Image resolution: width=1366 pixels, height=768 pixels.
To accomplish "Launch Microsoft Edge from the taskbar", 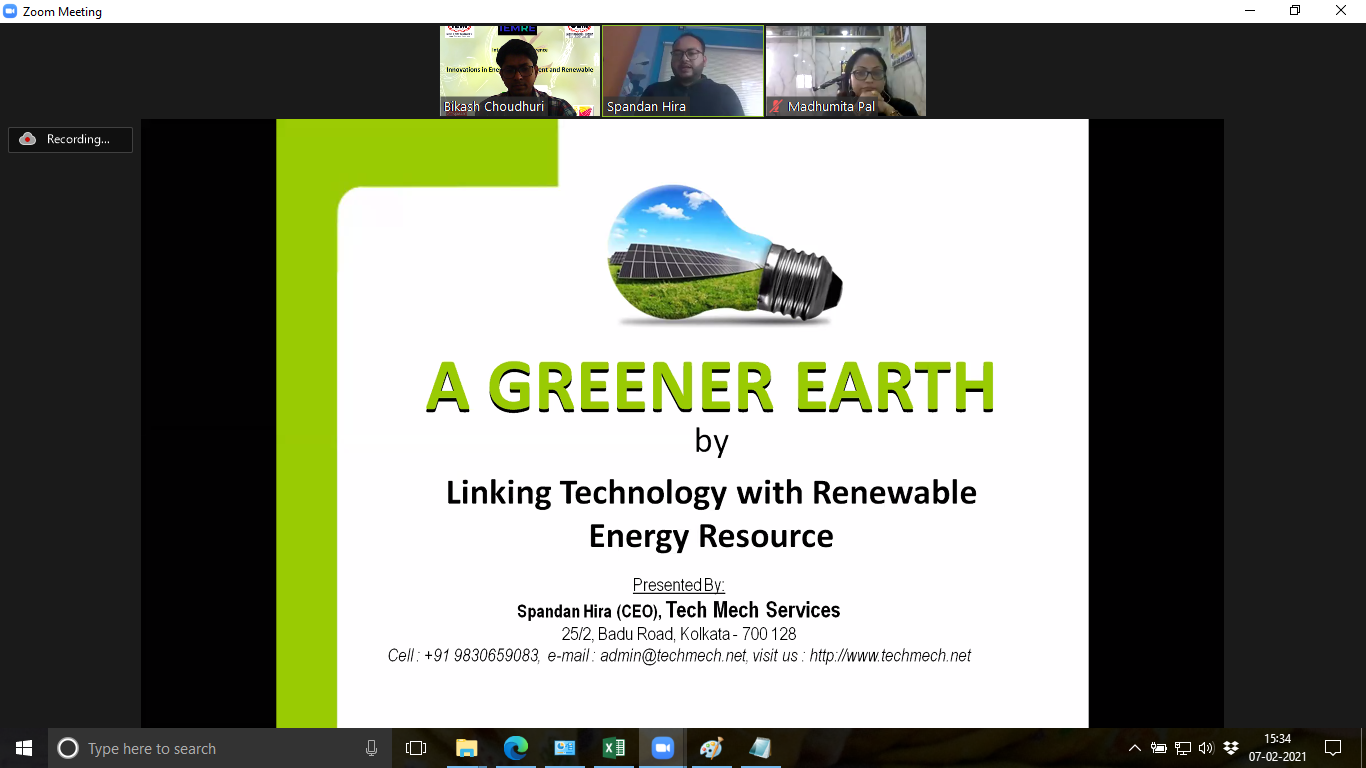I will click(515, 748).
